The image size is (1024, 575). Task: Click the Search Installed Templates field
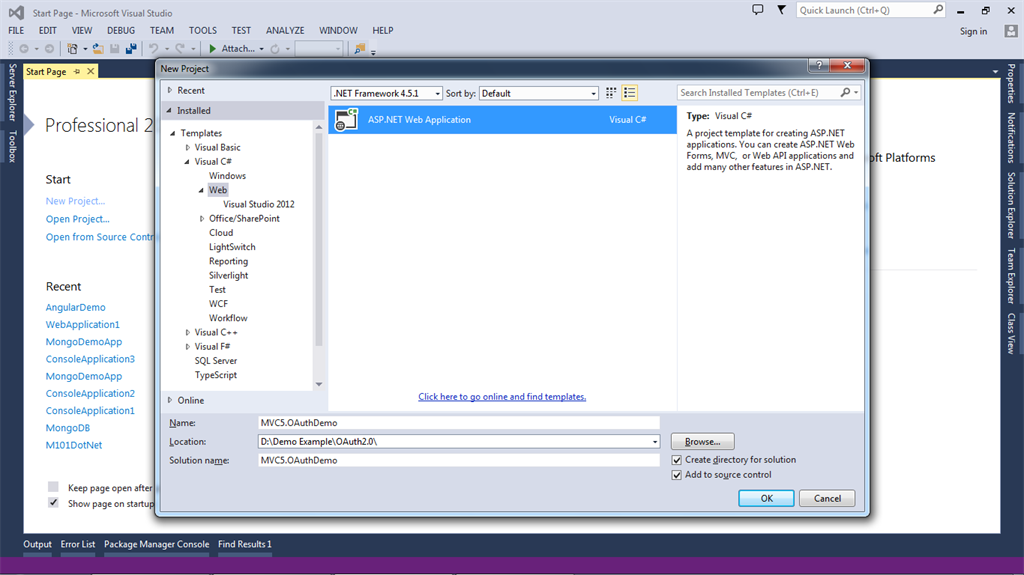pos(759,93)
